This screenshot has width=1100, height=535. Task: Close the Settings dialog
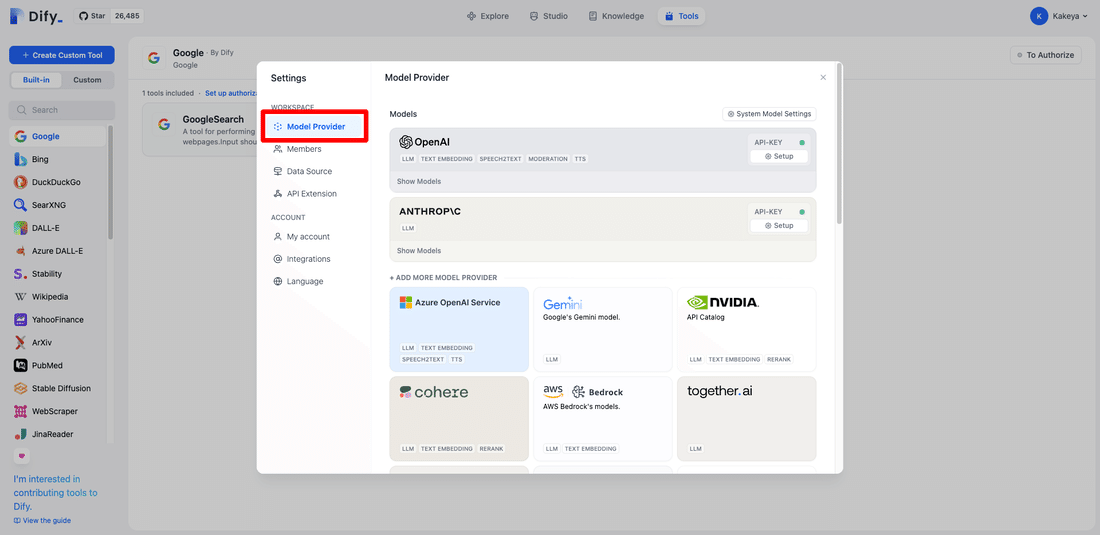(823, 78)
